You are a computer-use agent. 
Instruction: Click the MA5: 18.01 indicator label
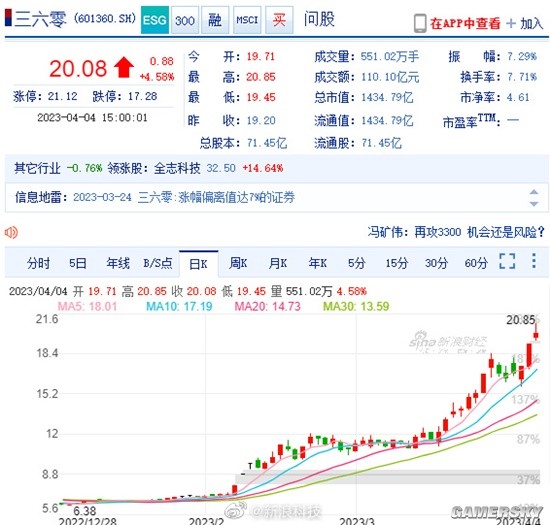pyautogui.click(x=87, y=307)
